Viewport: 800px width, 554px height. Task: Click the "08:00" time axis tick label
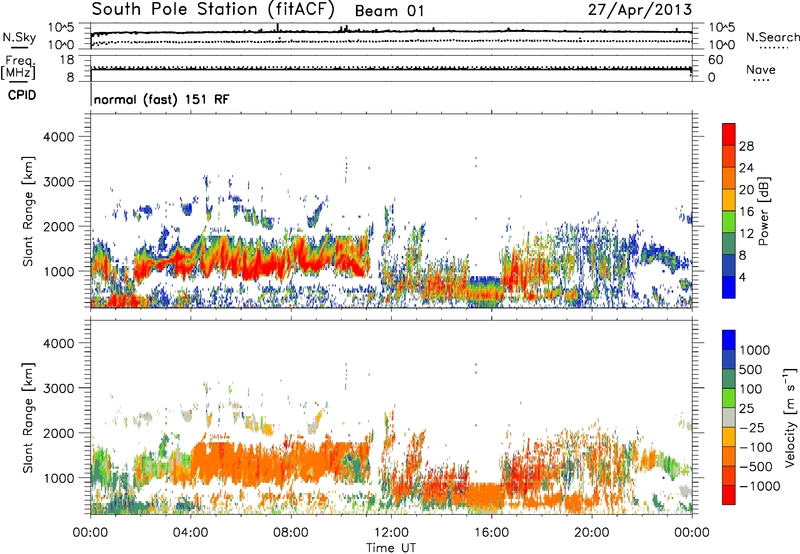291,533
